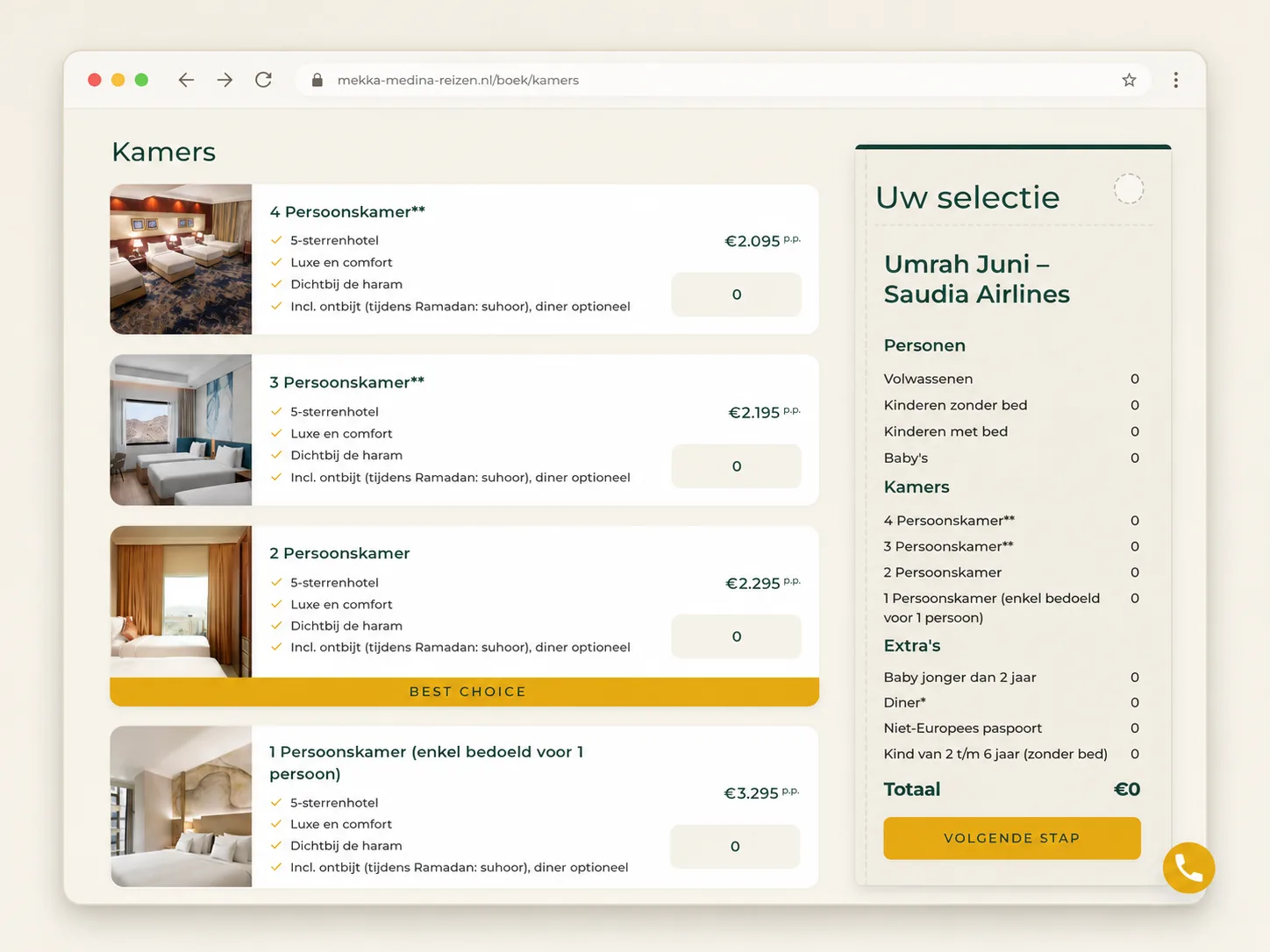
Task: Click the Volwassenen row in Uw selectie
Action: 1011,379
